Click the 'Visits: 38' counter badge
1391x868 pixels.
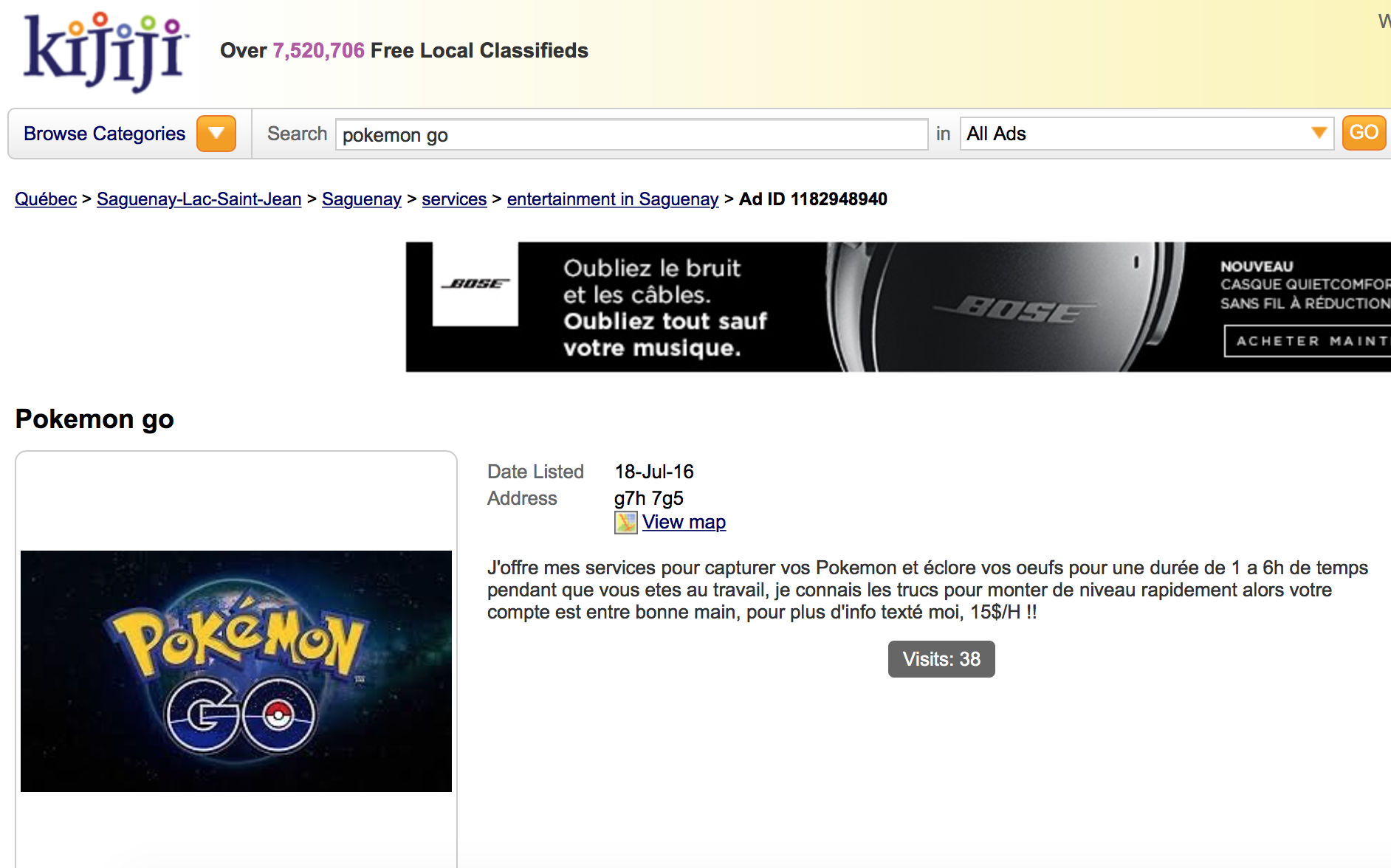click(x=941, y=659)
